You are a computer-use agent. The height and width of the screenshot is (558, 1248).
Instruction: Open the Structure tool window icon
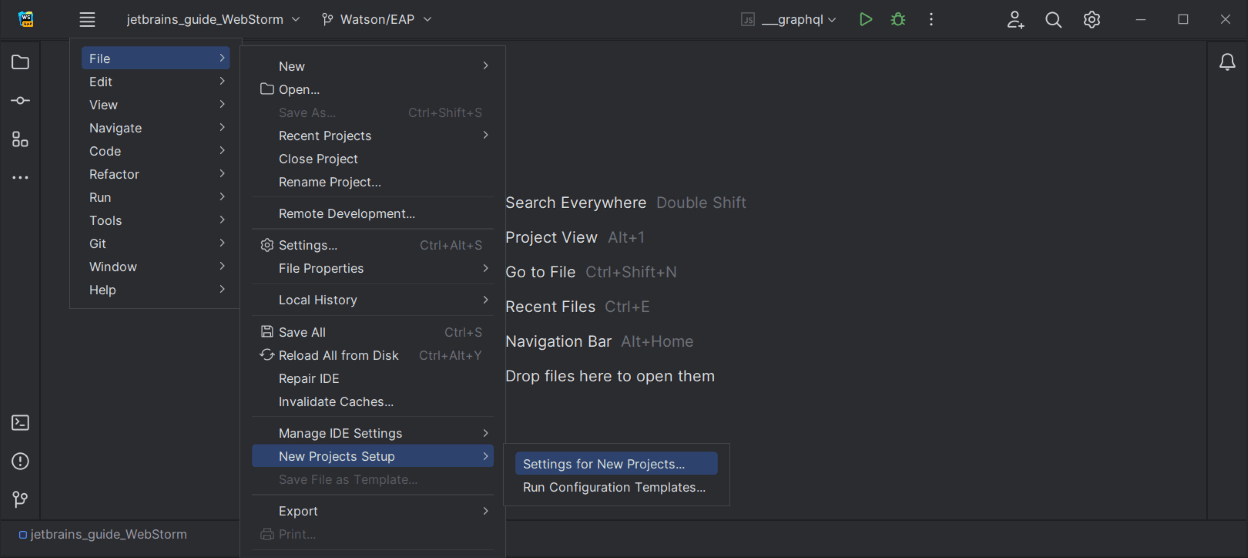20,139
